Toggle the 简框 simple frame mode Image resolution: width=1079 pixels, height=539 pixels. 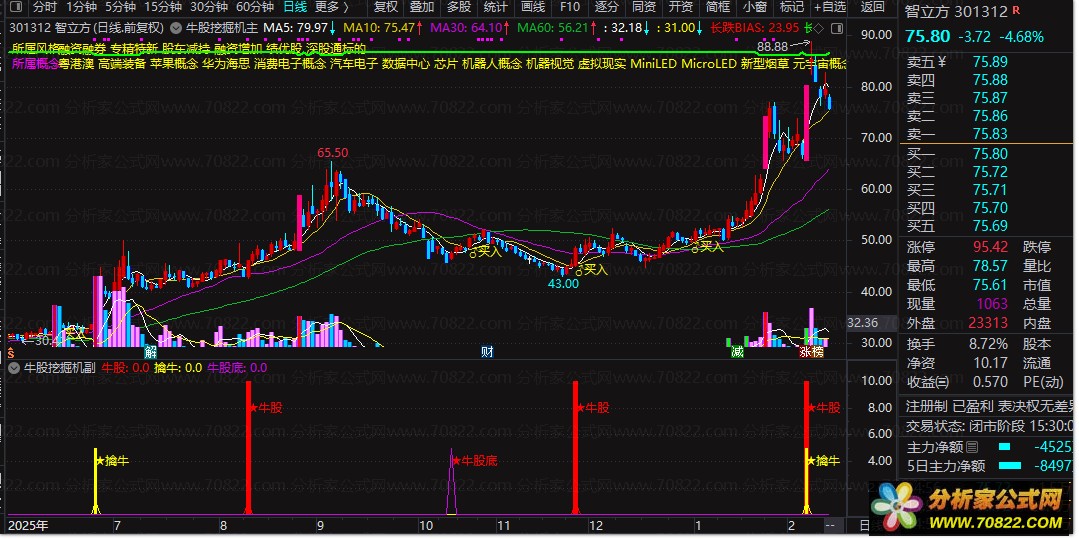[718, 8]
